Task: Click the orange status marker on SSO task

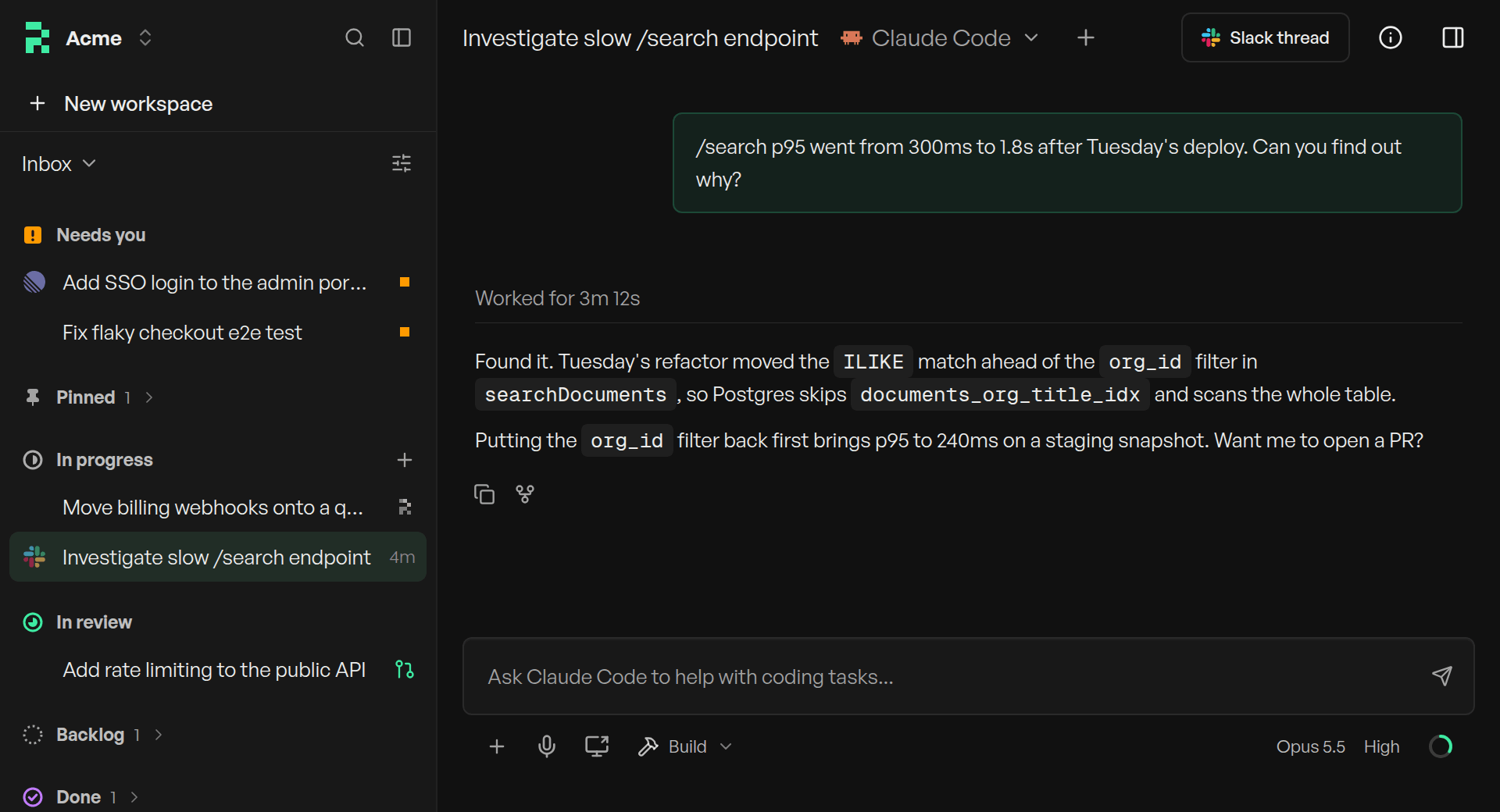Action: 405,282
